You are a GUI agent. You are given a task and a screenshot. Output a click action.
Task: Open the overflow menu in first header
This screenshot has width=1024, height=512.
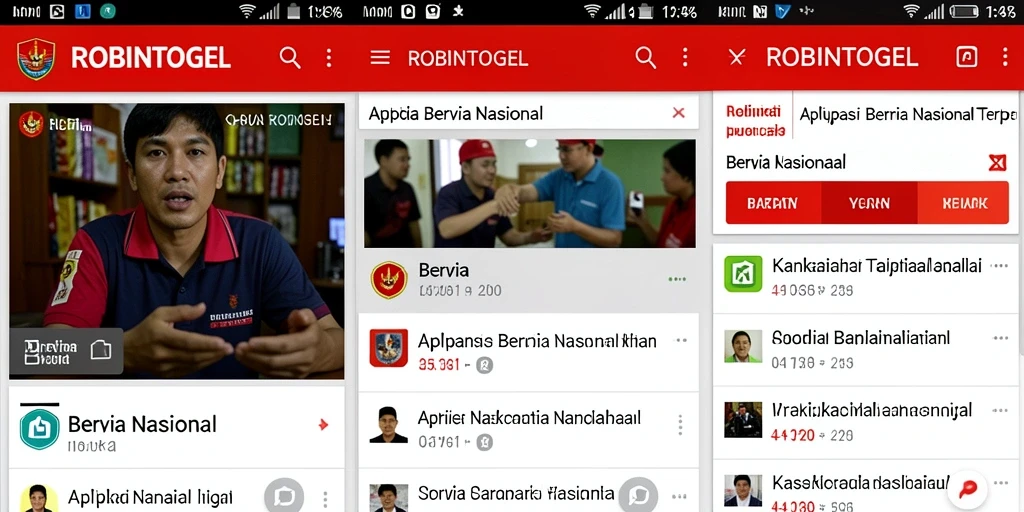click(x=328, y=58)
